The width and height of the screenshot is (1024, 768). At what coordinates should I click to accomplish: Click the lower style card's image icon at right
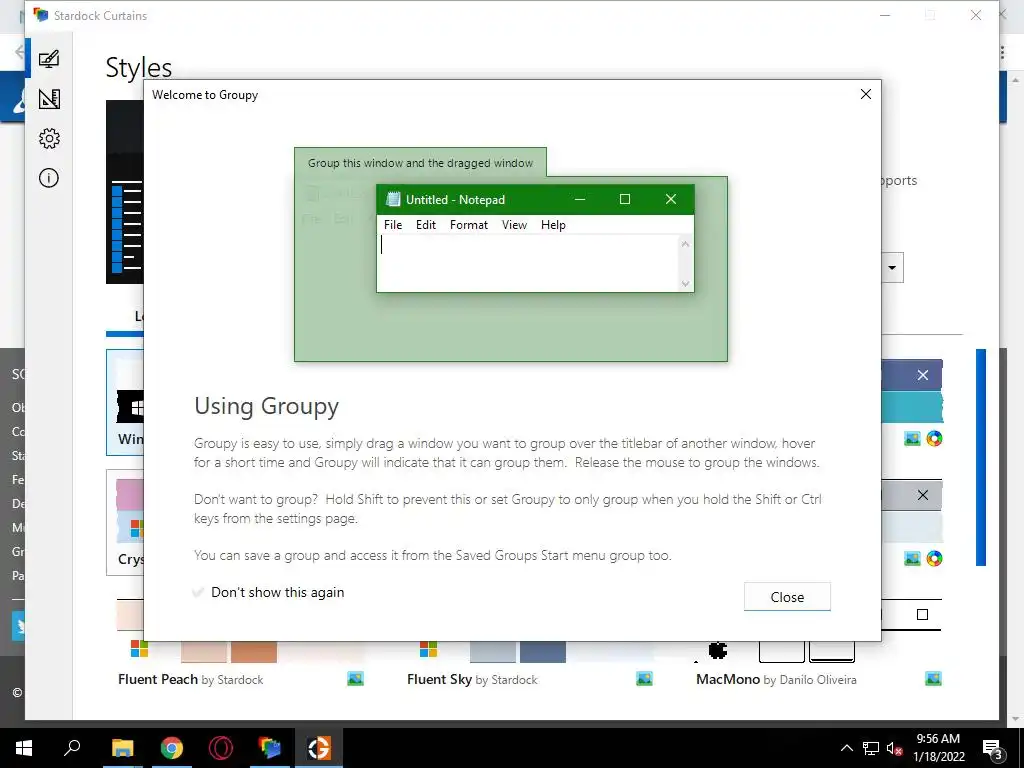(x=912, y=558)
